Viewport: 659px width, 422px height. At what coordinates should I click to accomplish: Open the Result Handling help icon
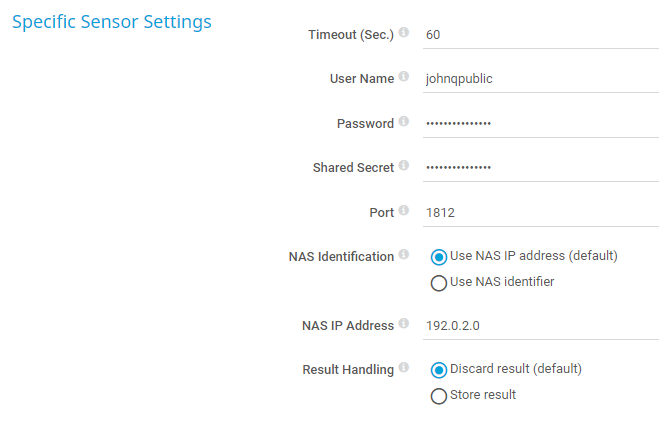(x=404, y=369)
